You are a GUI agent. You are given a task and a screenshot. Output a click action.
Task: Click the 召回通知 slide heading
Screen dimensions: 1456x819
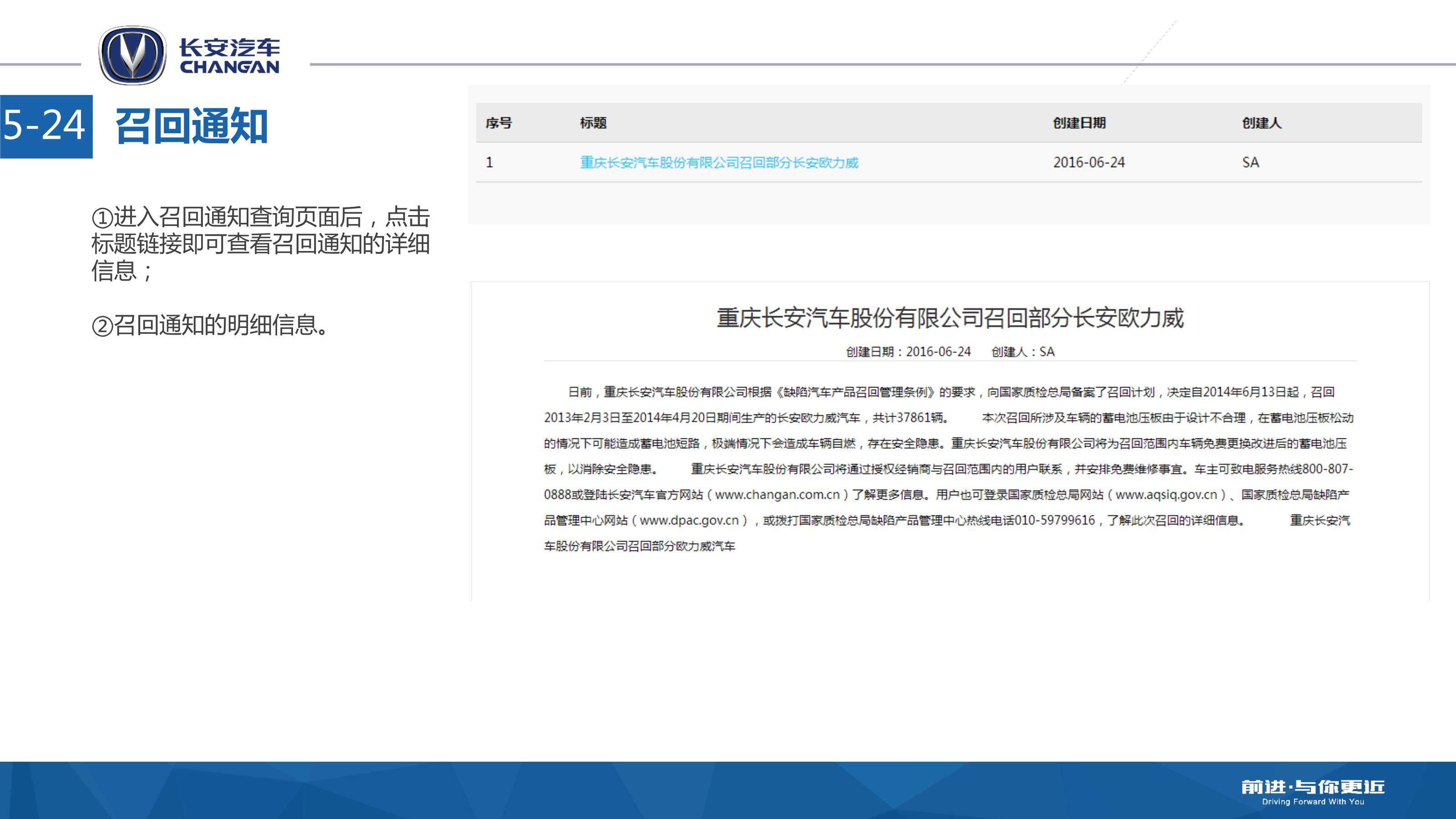pyautogui.click(x=191, y=126)
